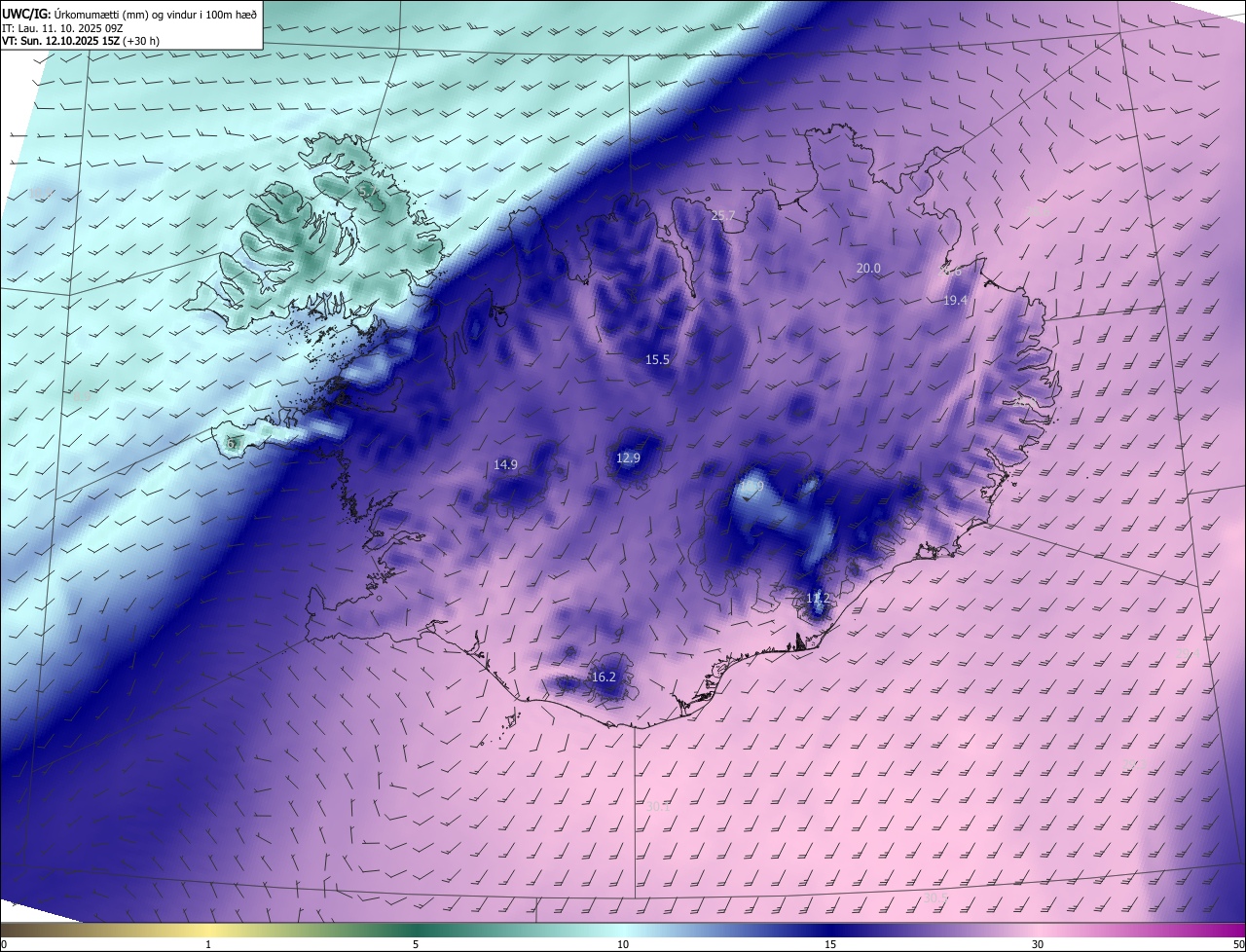The width and height of the screenshot is (1246, 952).
Task: Click the color scale tick label "15"
Action: (830, 944)
